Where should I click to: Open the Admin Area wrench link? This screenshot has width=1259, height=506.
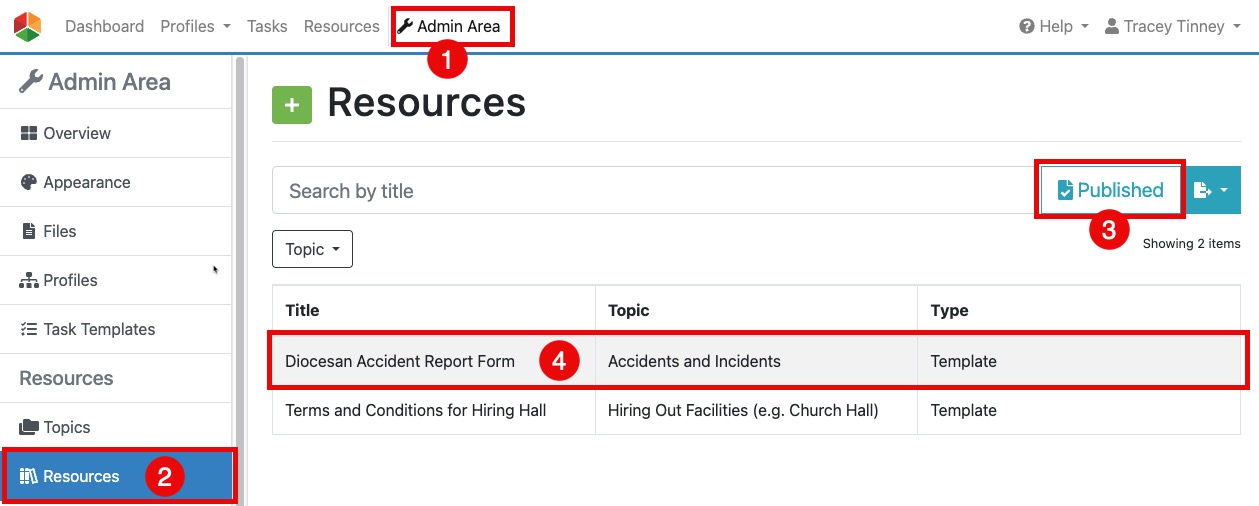coord(449,27)
